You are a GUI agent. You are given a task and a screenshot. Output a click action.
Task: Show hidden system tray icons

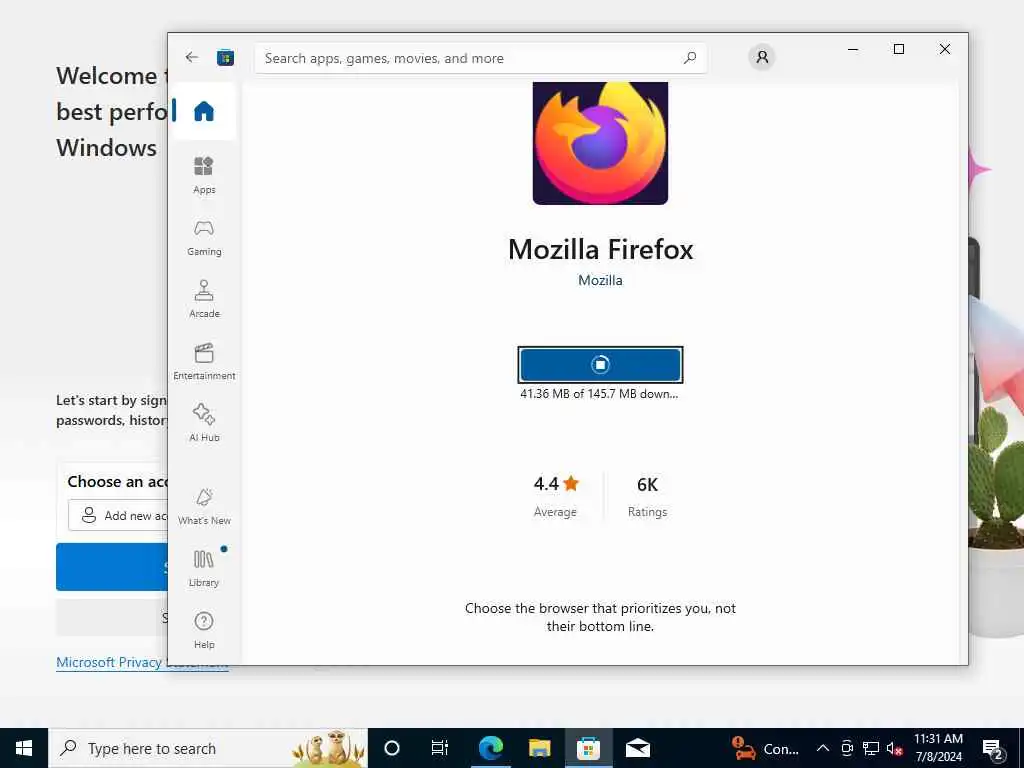[x=823, y=748]
